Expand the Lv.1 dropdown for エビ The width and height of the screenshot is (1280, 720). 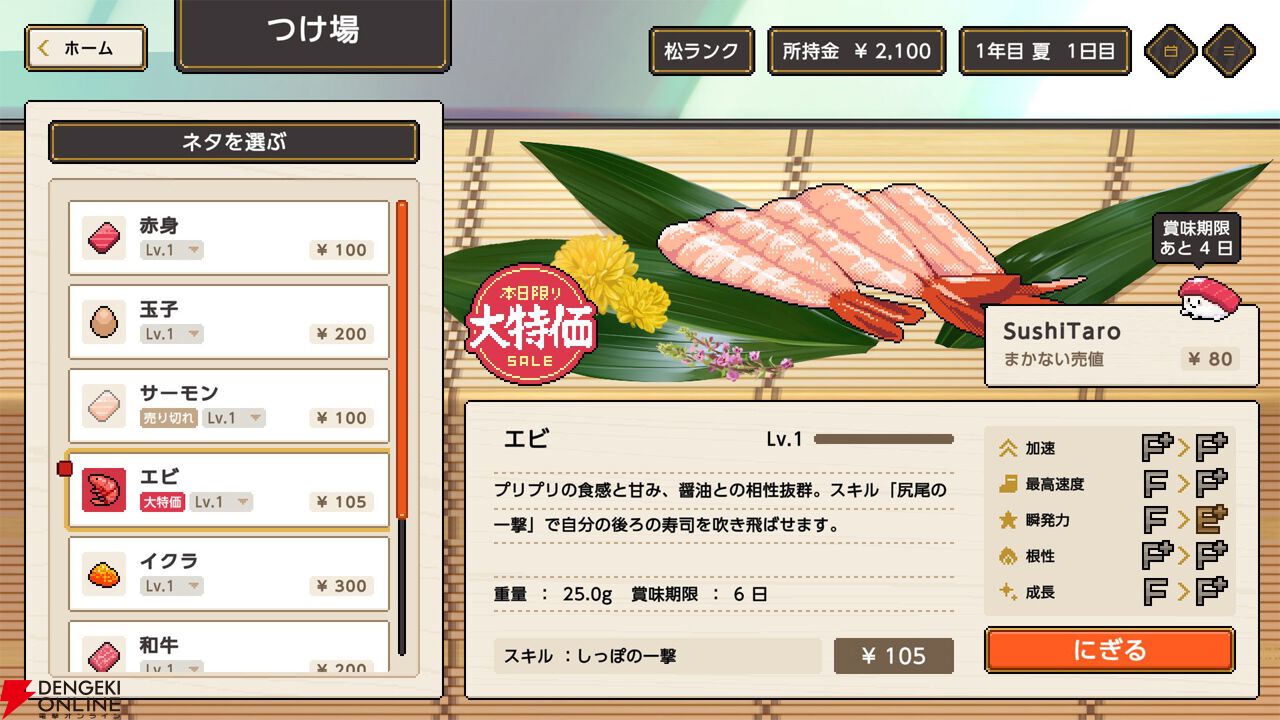221,502
